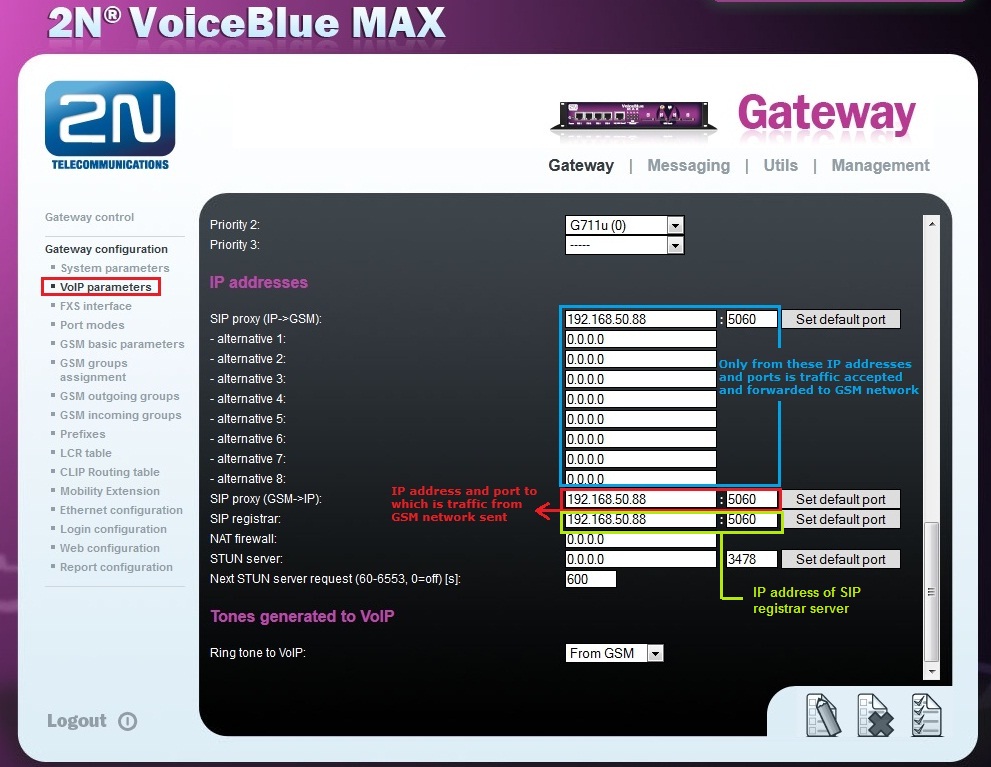
Task: Click the scrollbar down arrow
Action: [x=932, y=670]
